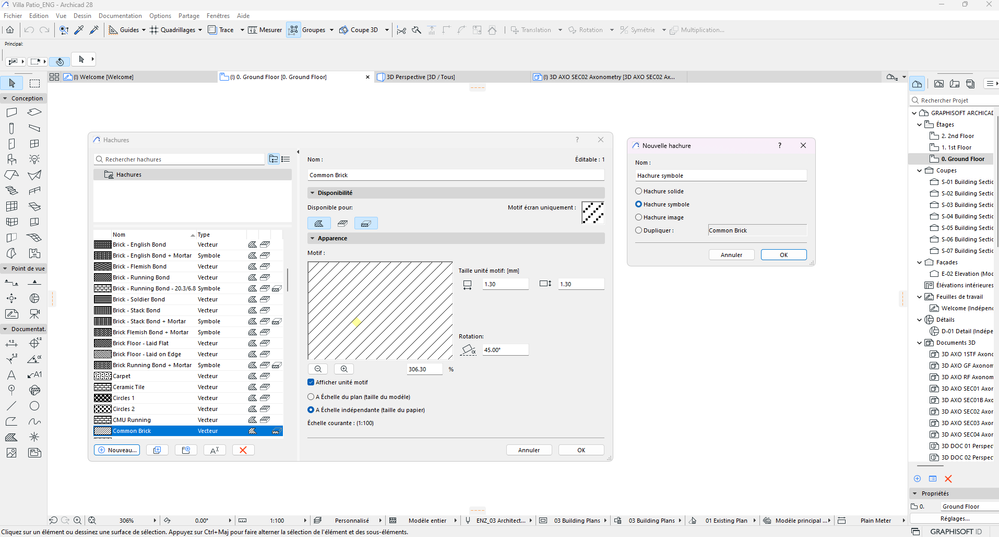This screenshot has height=537, width=999.
Task: Open the Project Map navigator icon
Action: [917, 84]
